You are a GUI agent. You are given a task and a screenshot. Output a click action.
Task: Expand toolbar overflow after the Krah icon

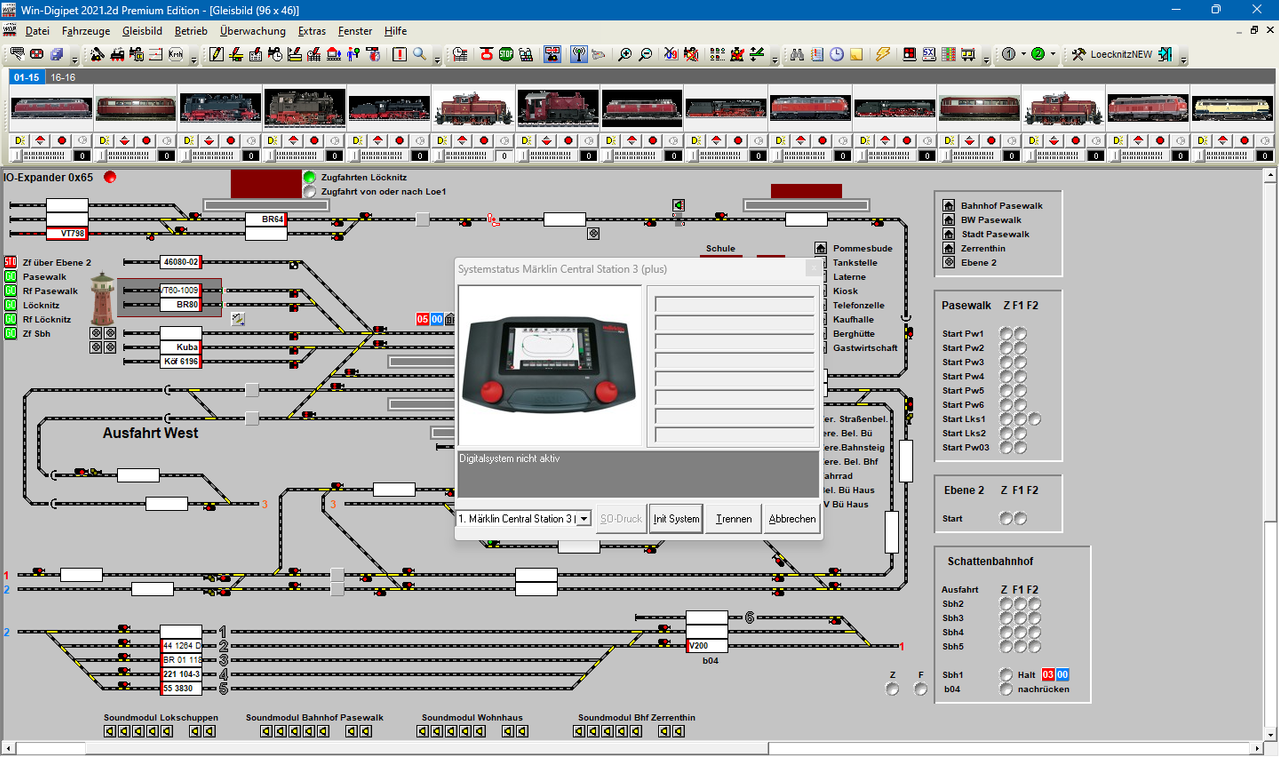coord(193,58)
